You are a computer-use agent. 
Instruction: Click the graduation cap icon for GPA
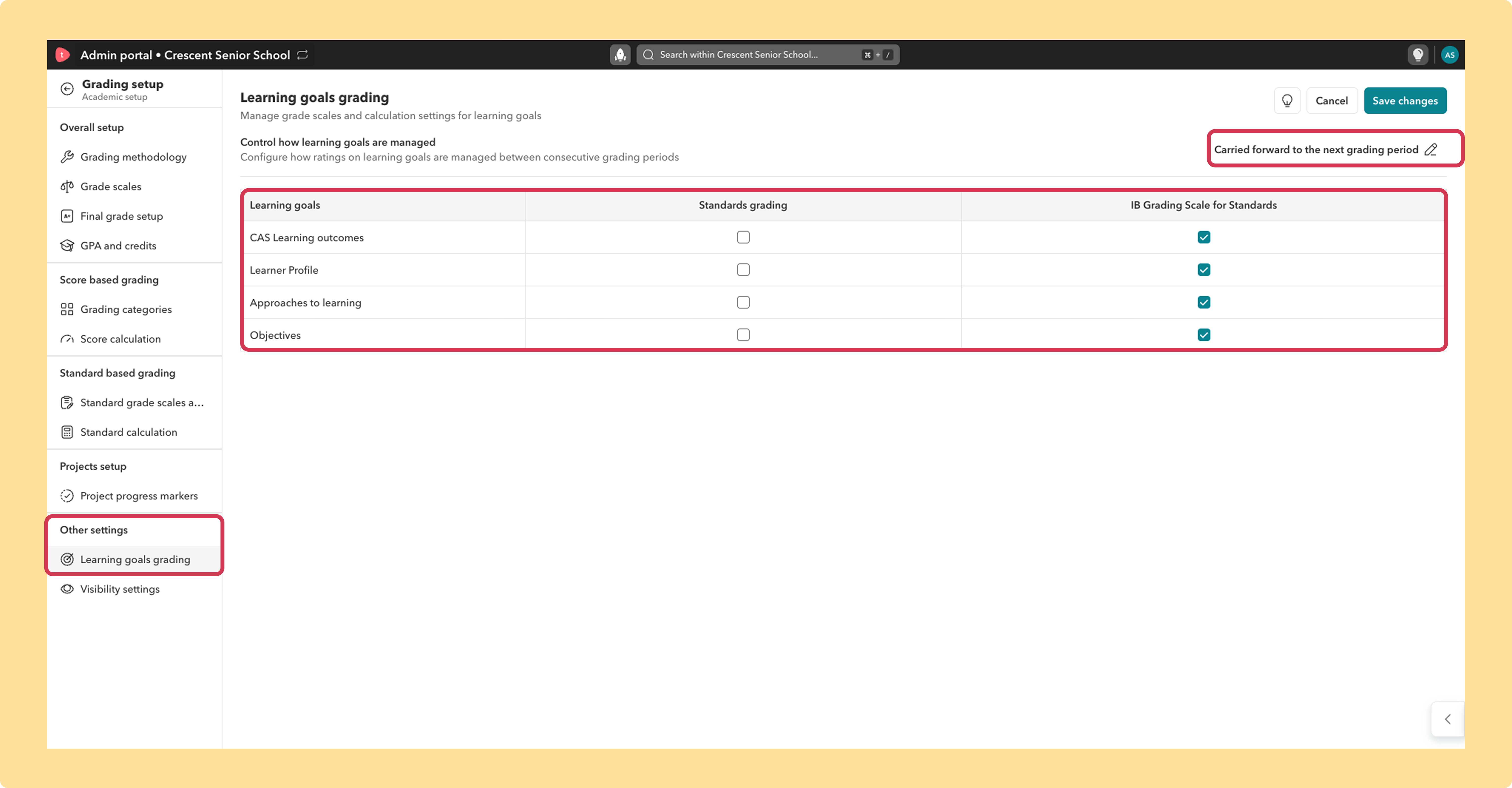(67, 246)
